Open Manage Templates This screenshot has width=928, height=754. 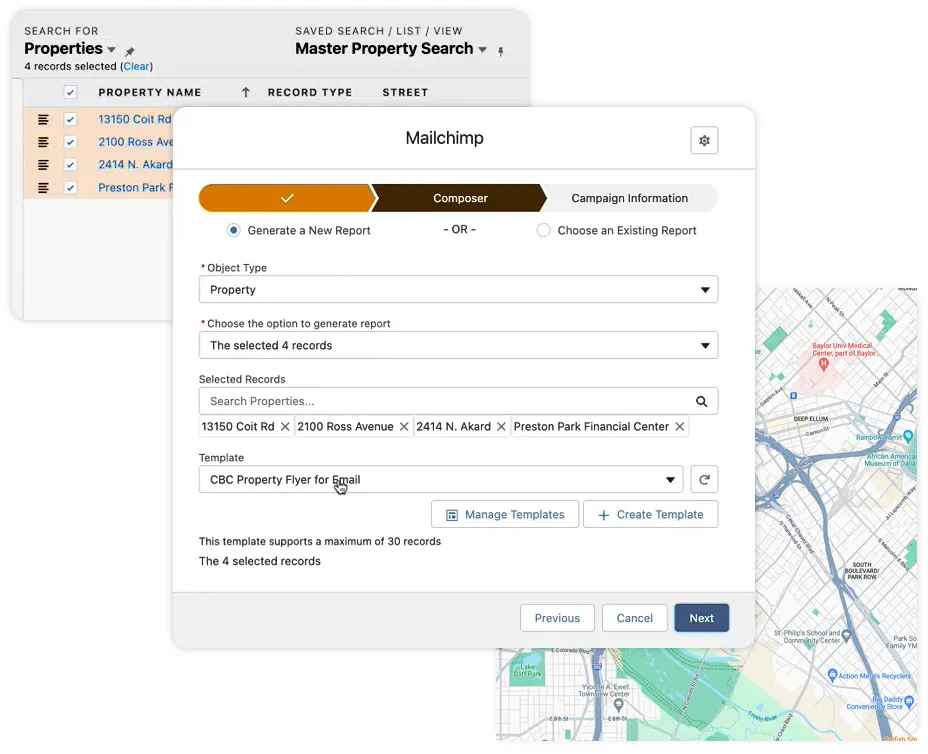pos(505,514)
